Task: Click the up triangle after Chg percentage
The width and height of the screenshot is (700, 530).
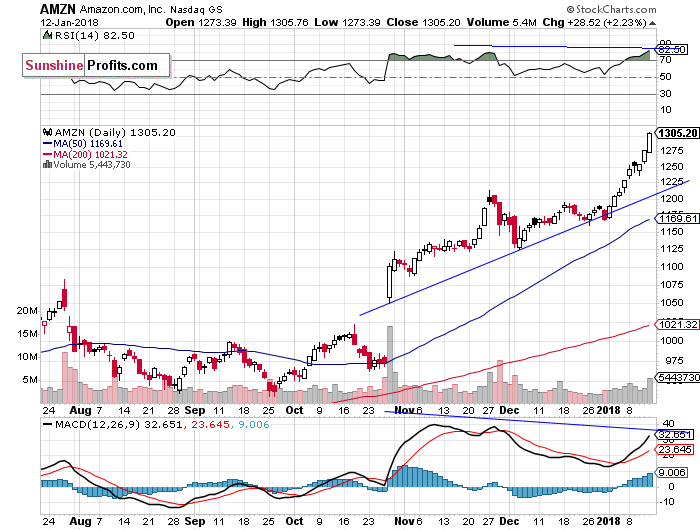Action: (652, 23)
